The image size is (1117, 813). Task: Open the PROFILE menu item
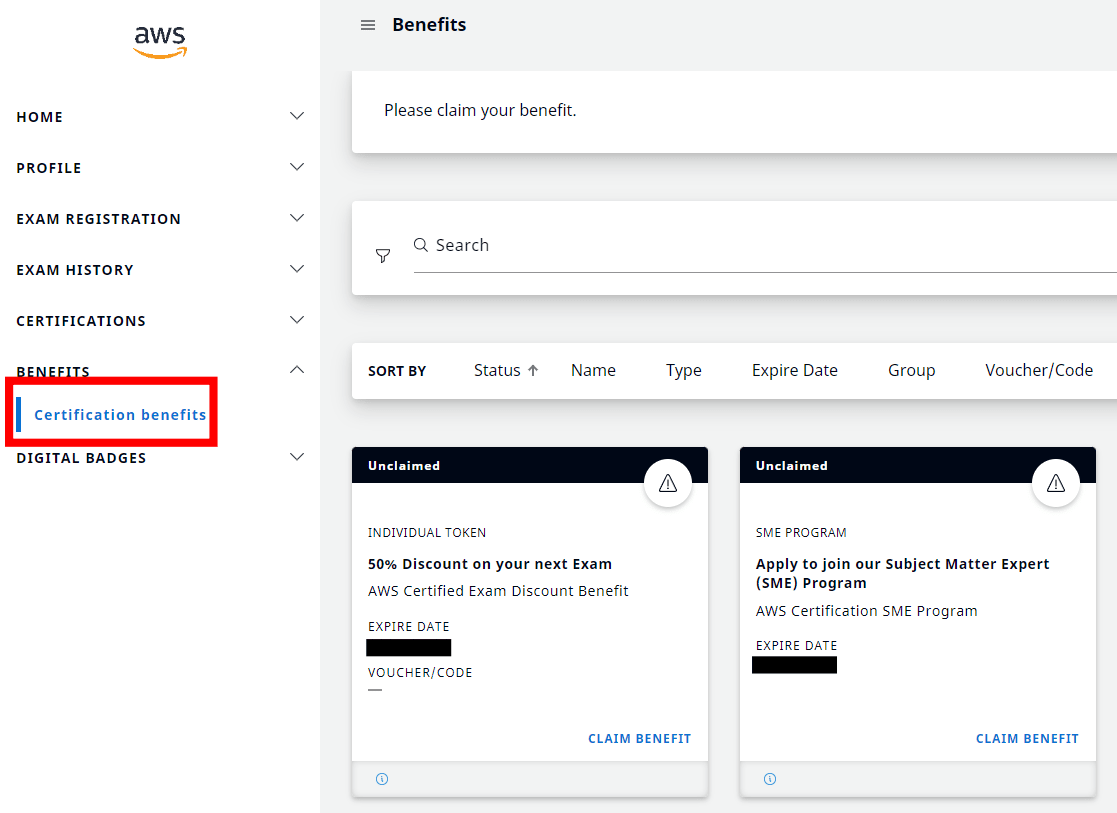click(49, 168)
